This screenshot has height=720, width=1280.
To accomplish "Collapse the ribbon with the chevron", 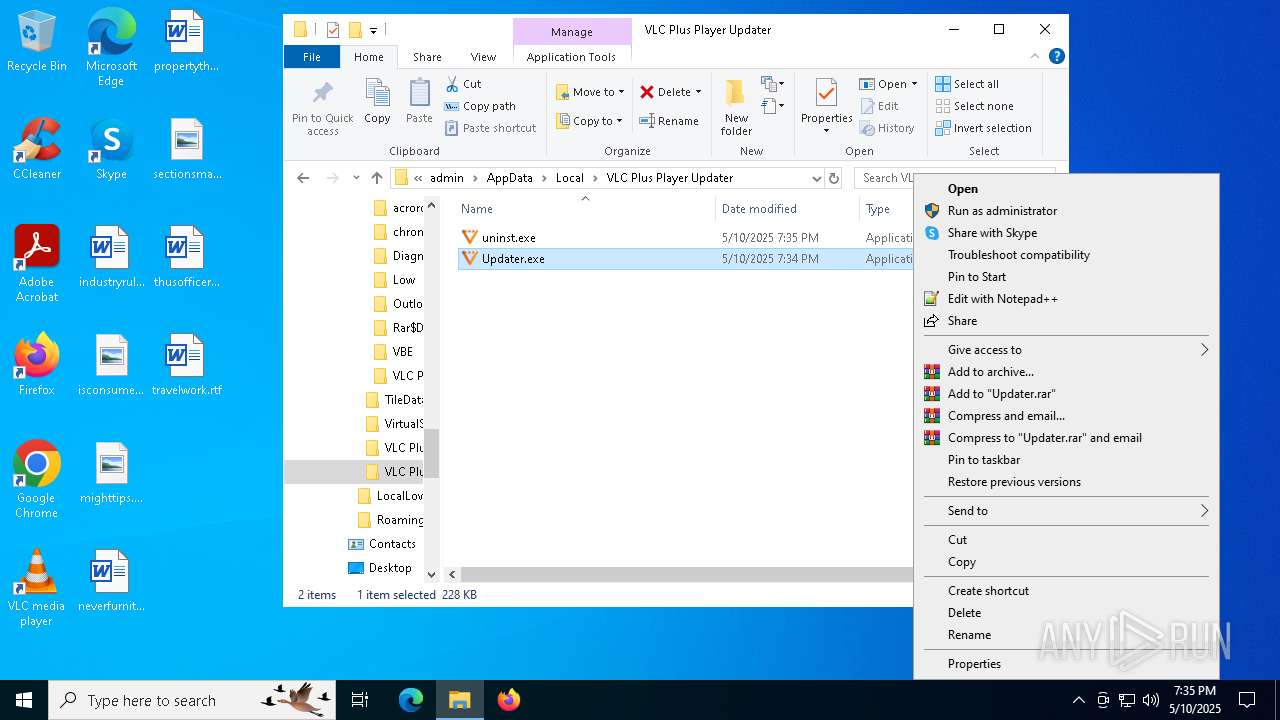I will (x=1035, y=57).
